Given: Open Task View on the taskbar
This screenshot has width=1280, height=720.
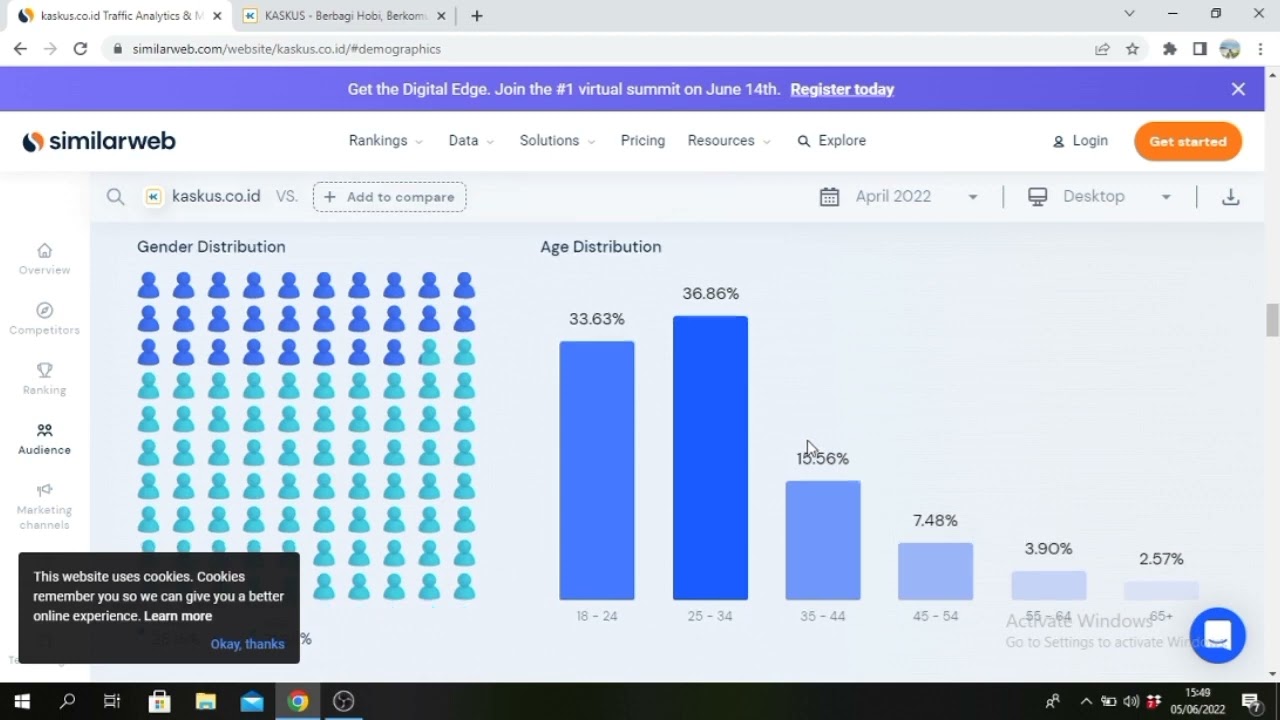Looking at the screenshot, I should coord(112,701).
